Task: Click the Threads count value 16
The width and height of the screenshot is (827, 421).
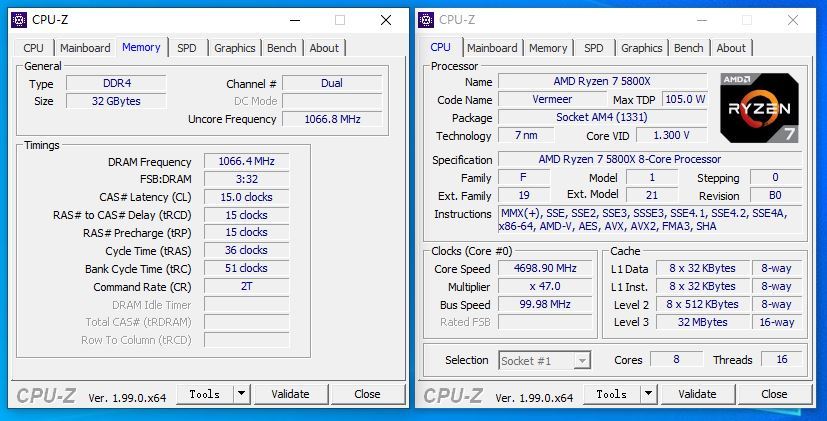Action: click(782, 360)
